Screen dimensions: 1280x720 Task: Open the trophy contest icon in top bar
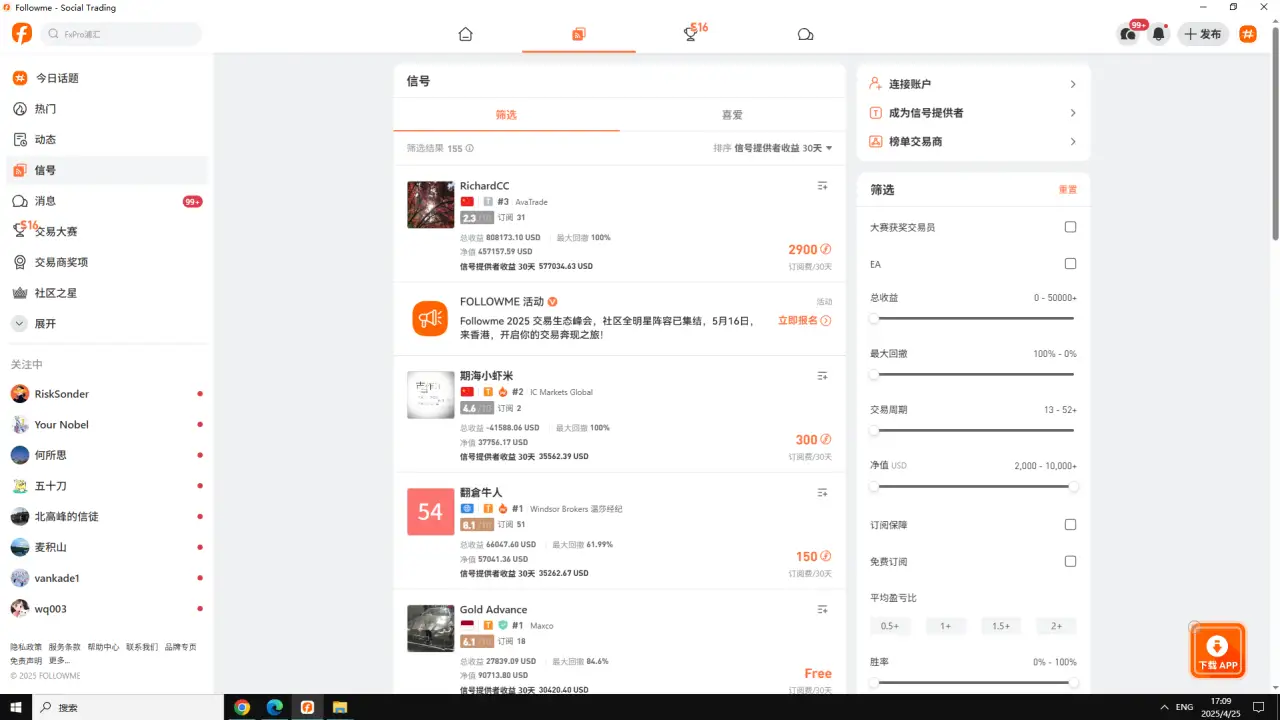click(x=692, y=33)
